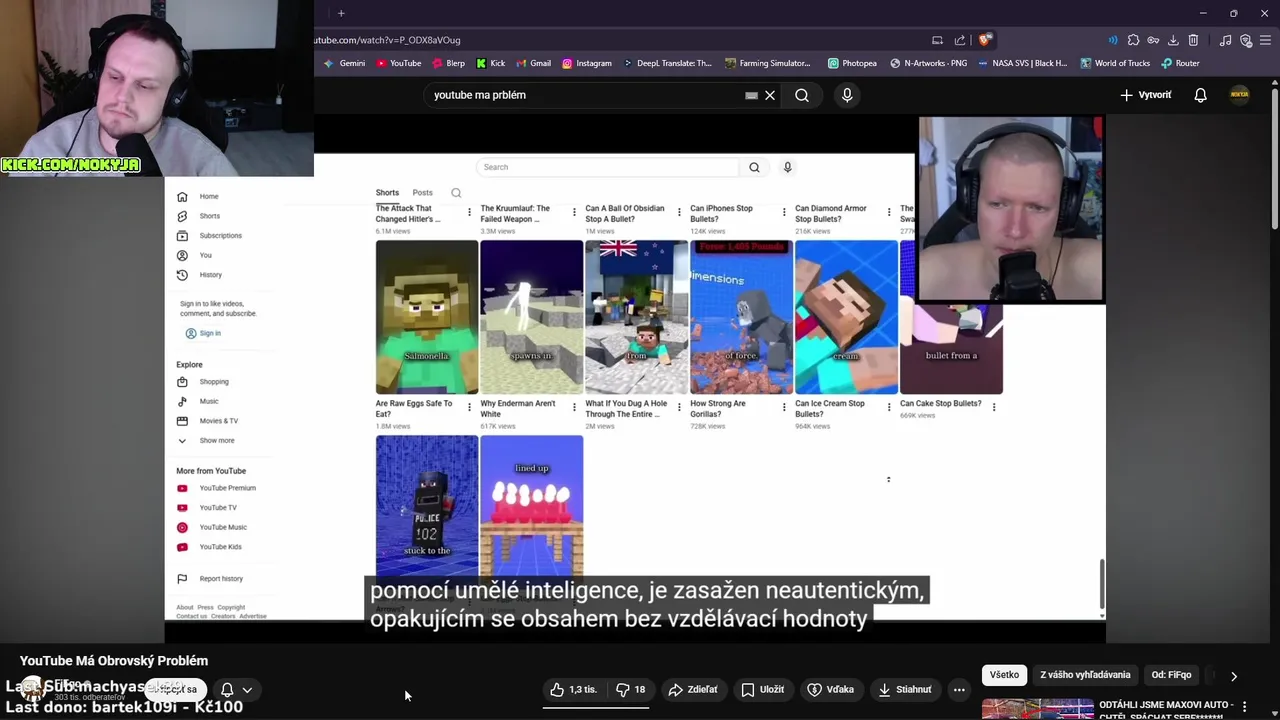Click the share page icon in address bar
Viewport: 1280px width, 720px height.
(960, 40)
